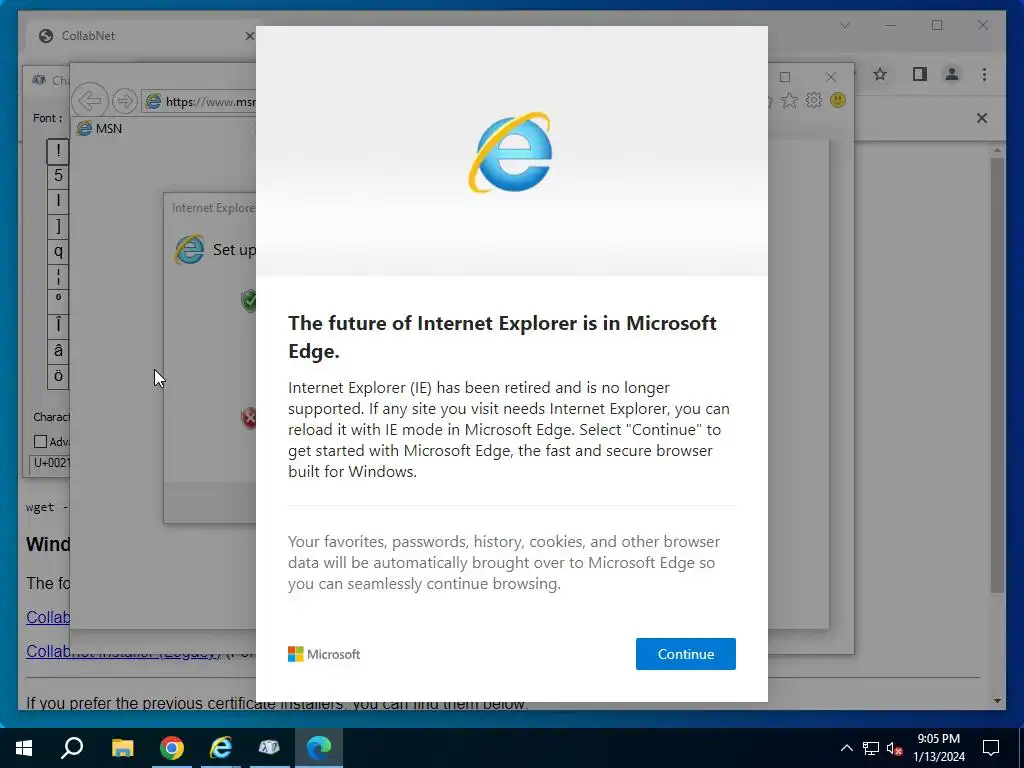Viewport: 1024px width, 768px height.
Task: Open File Explorer from the taskbar
Action: [122, 748]
